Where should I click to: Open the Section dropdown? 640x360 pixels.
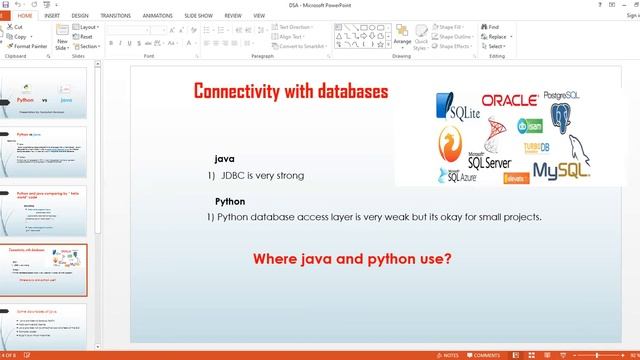(x=87, y=46)
